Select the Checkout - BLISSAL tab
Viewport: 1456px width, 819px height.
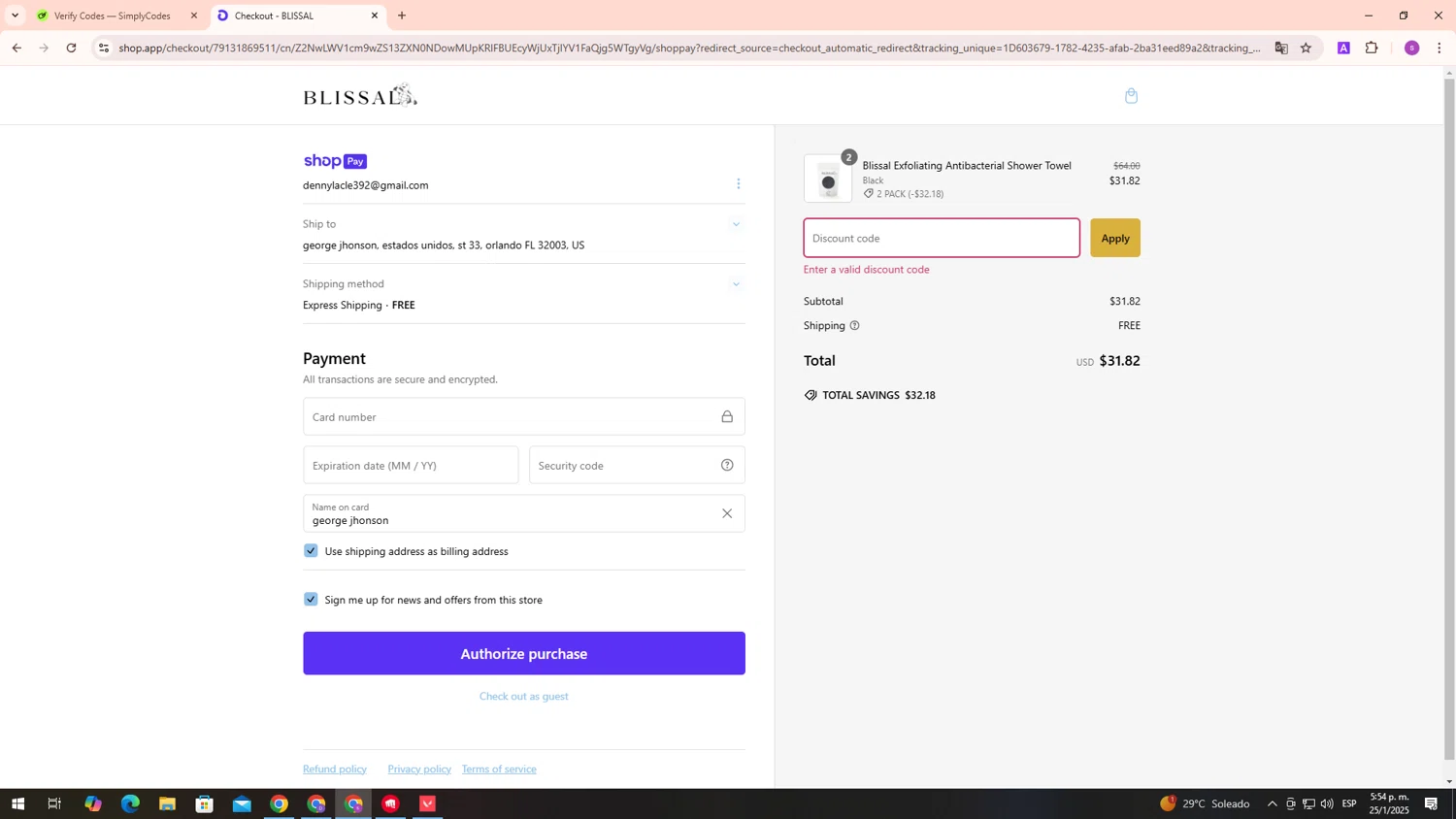(x=297, y=16)
